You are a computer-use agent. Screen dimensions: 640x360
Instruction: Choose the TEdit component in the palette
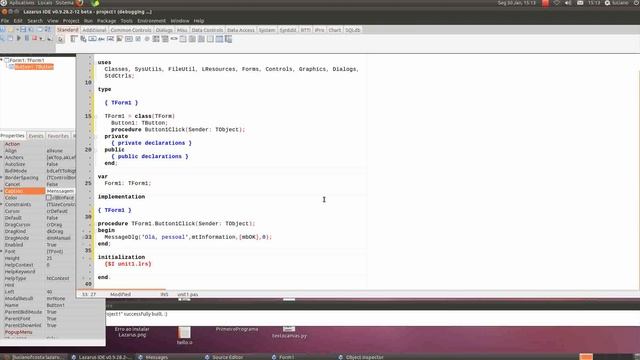(x=110, y=39)
